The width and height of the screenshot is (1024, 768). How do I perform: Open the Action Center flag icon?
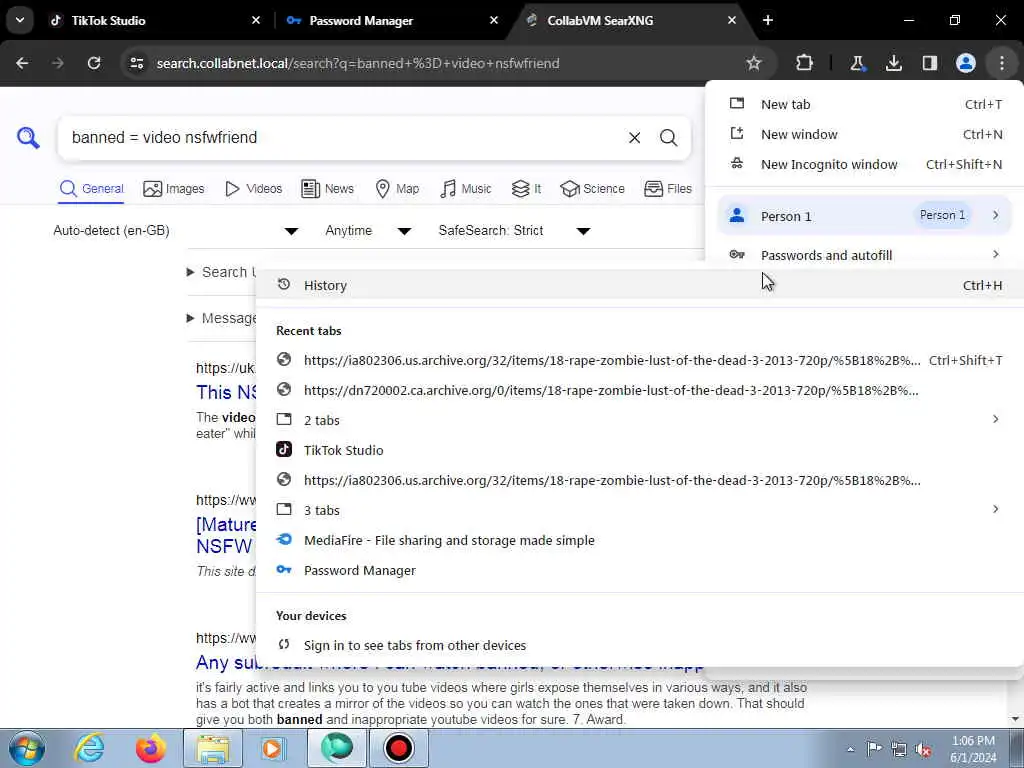click(x=874, y=750)
